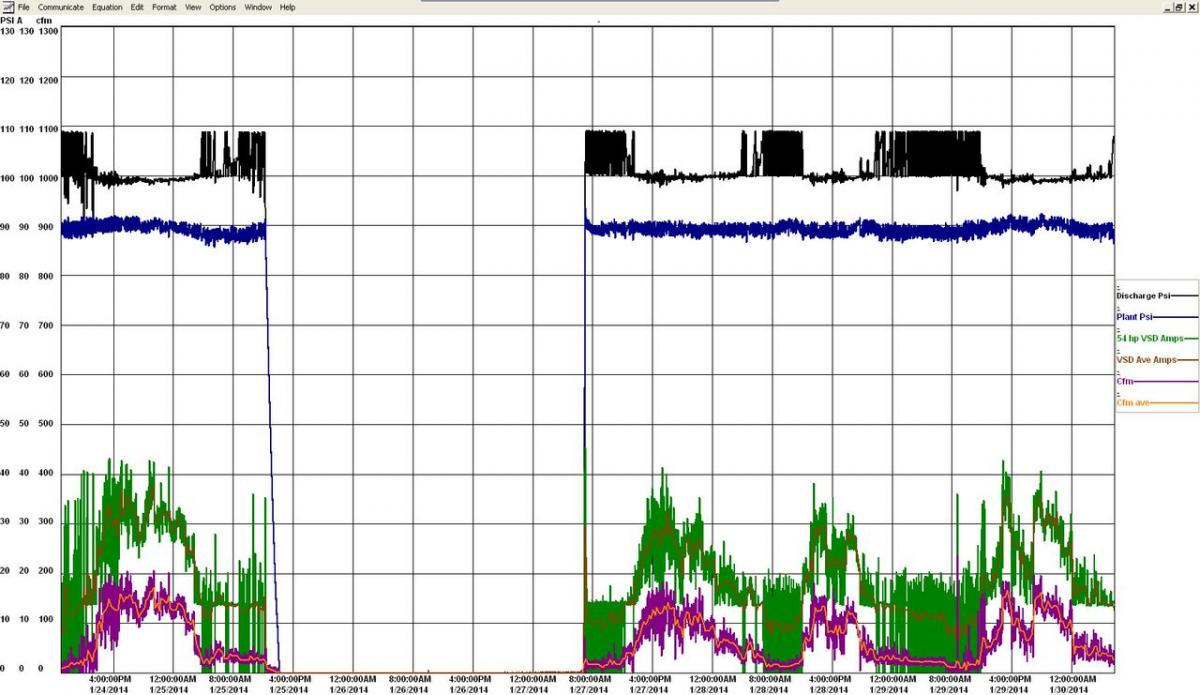
Task: Click the graph application icon beside File
Action: coord(8,7)
